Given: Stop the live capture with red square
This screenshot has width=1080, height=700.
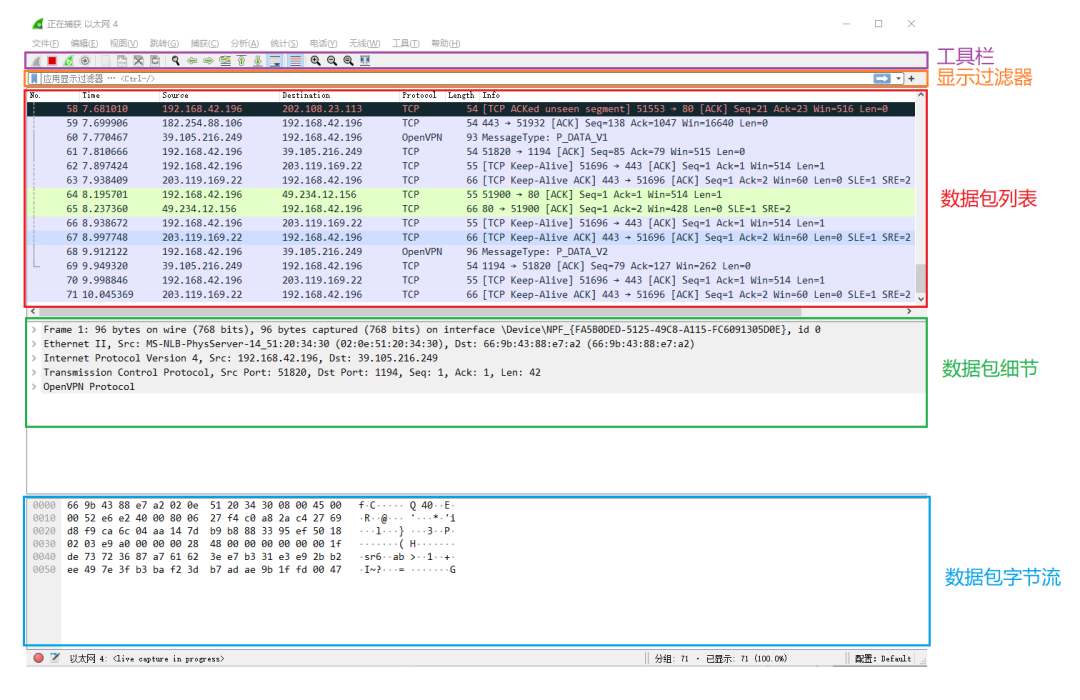Looking at the screenshot, I should point(52,61).
